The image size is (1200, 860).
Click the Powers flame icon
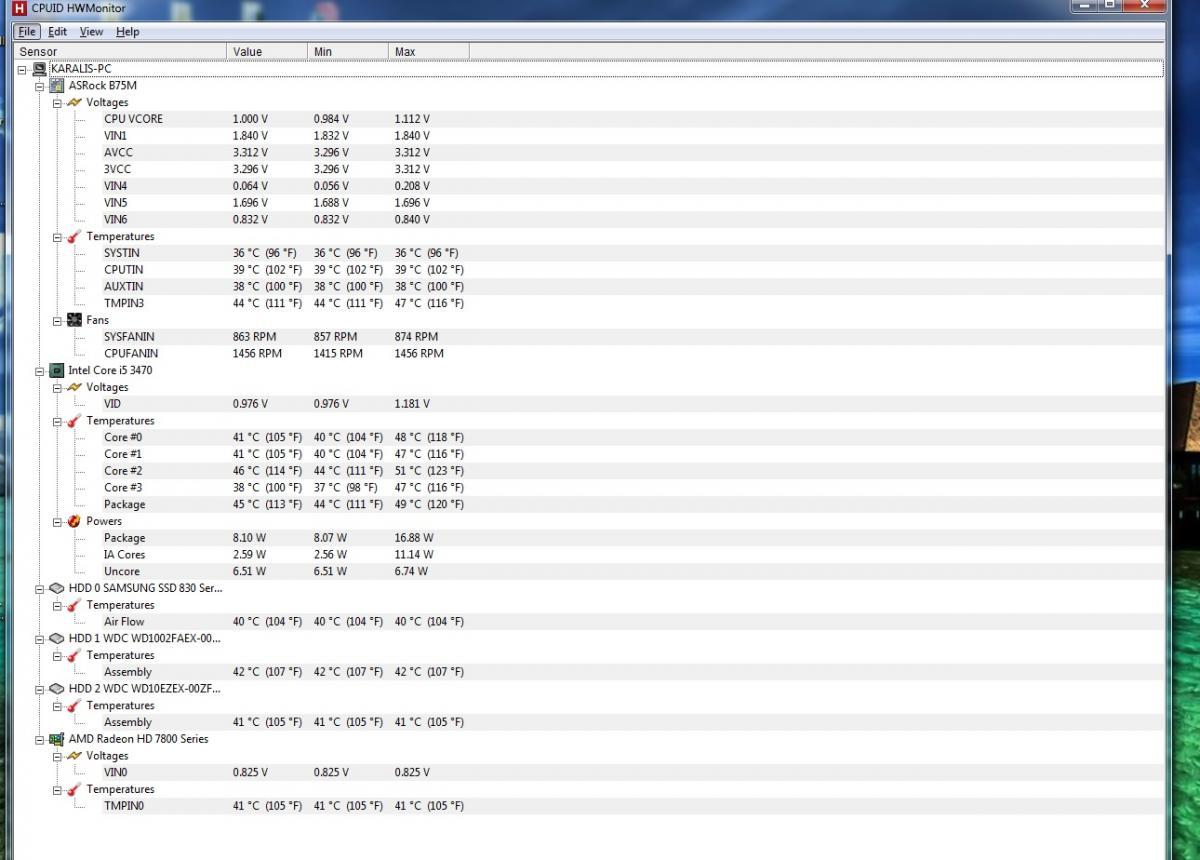click(74, 521)
